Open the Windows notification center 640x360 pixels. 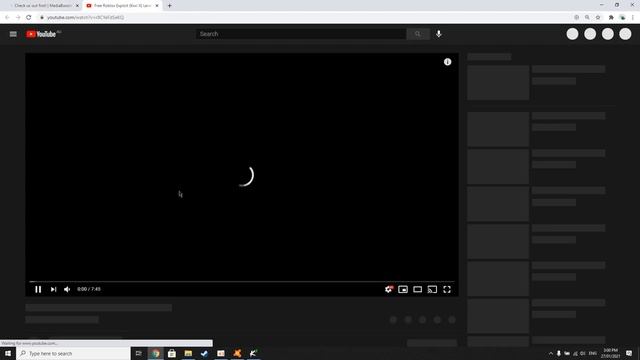pos(629,353)
